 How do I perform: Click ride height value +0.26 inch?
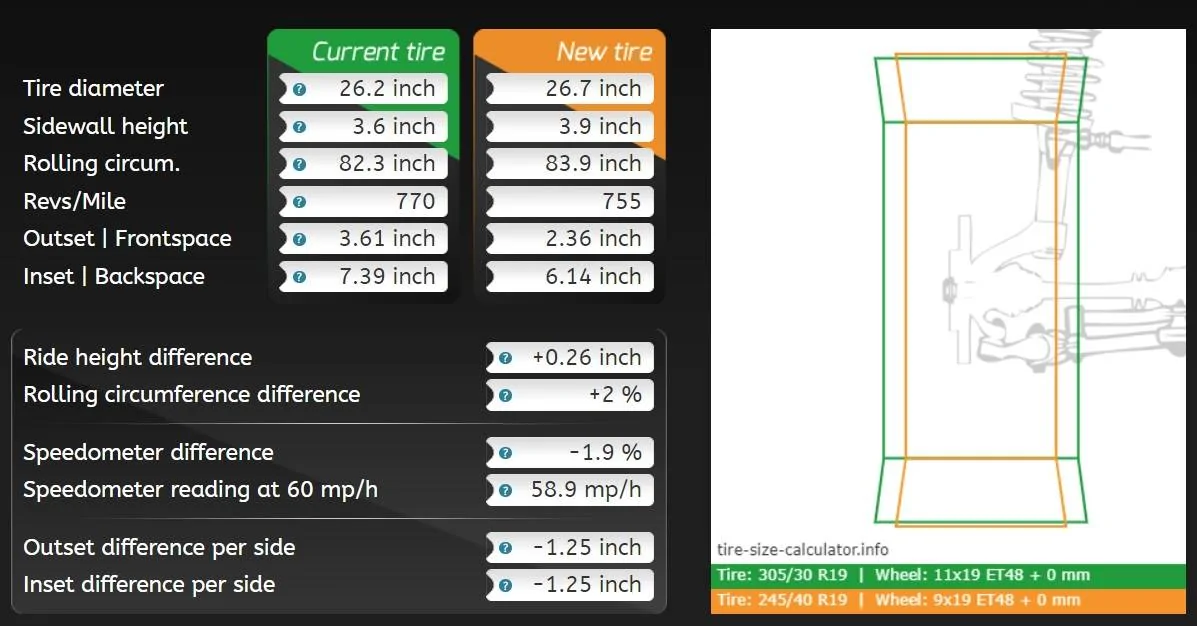pos(570,357)
